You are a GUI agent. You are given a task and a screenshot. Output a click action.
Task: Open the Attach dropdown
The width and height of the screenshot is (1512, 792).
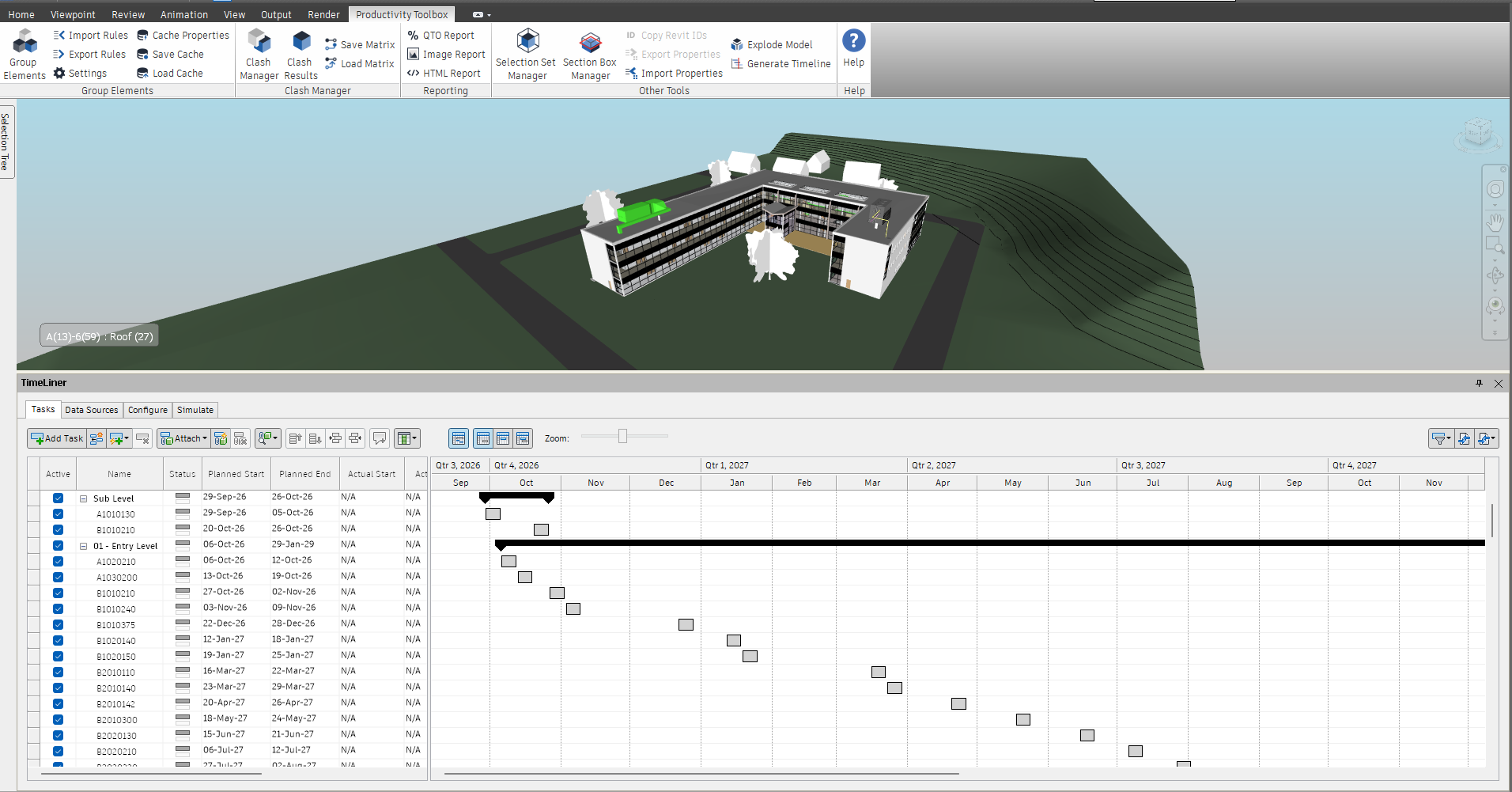[x=183, y=438]
